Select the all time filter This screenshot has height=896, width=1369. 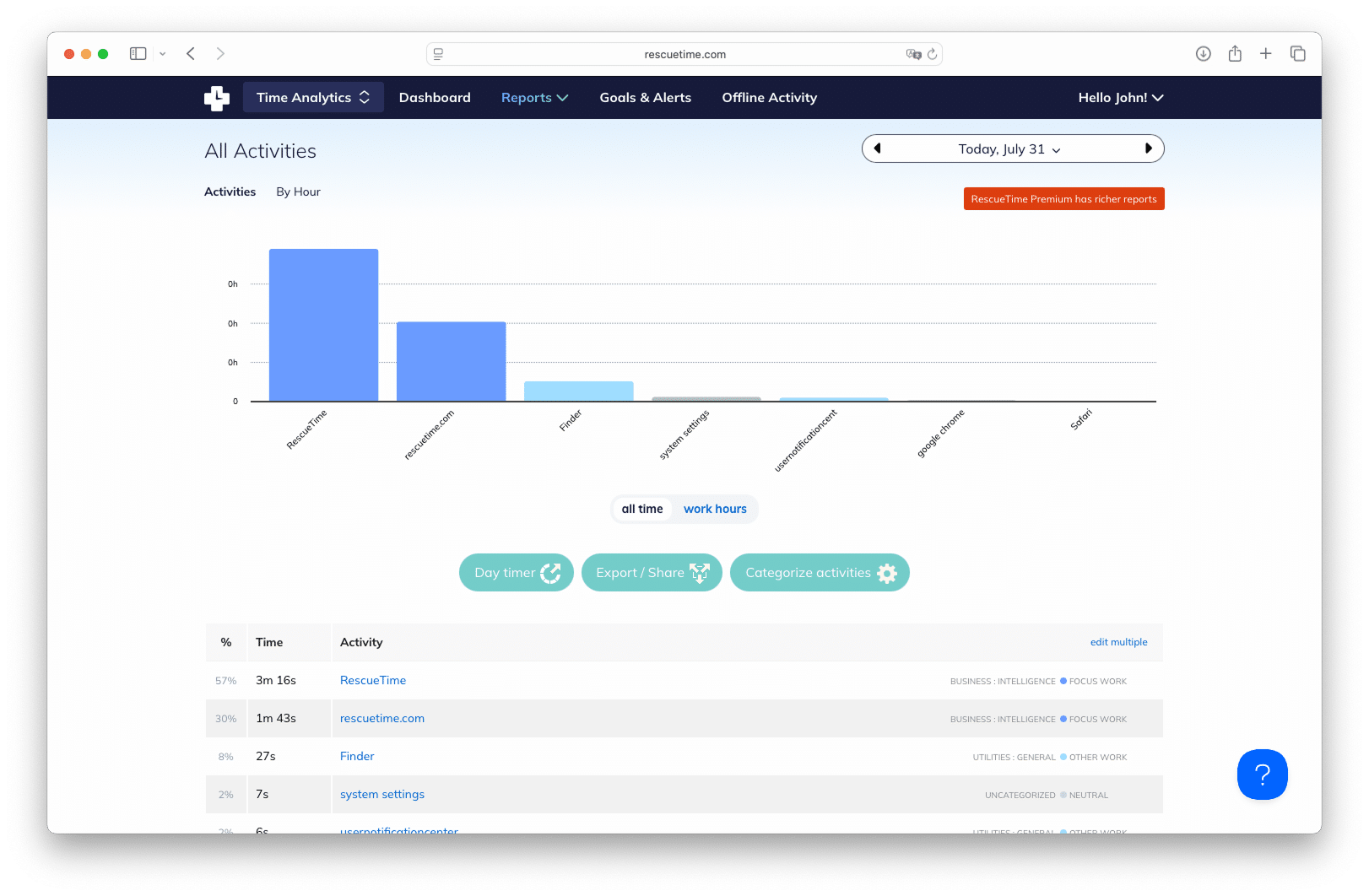click(642, 509)
